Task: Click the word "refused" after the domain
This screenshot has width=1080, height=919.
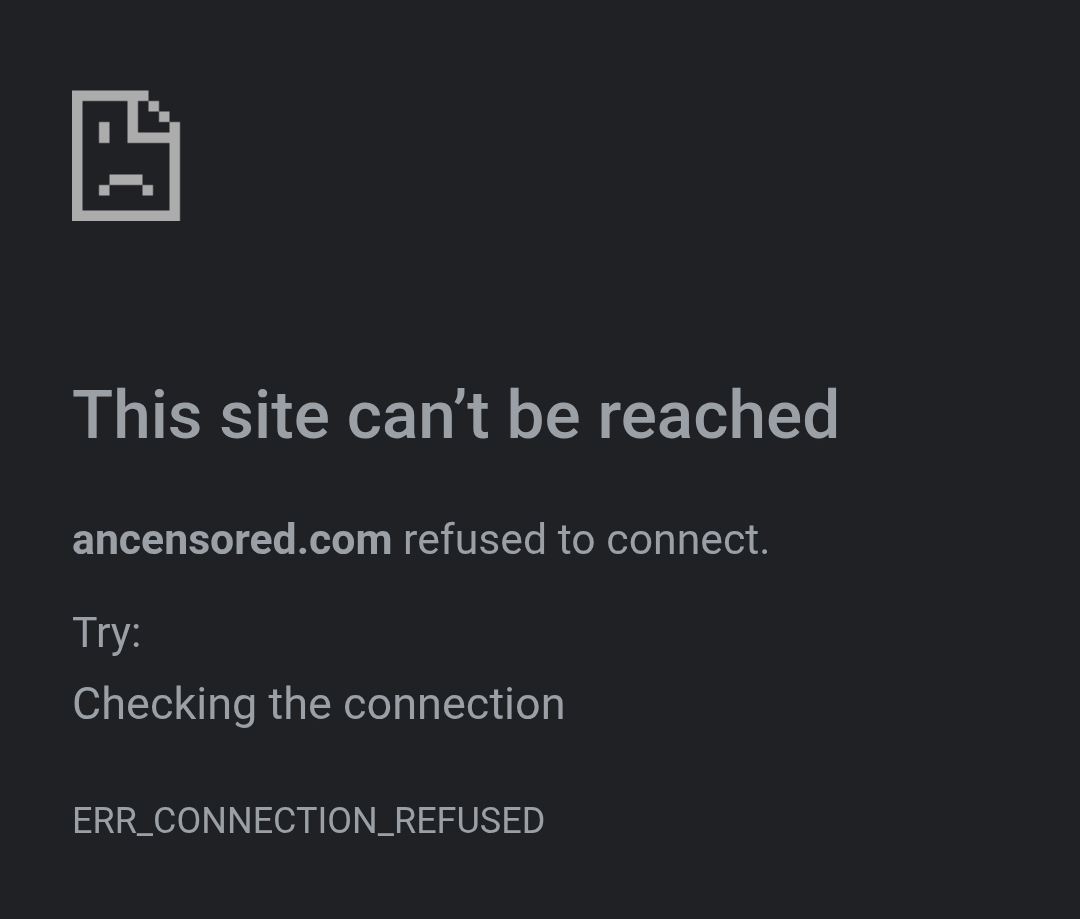Action: click(475, 539)
